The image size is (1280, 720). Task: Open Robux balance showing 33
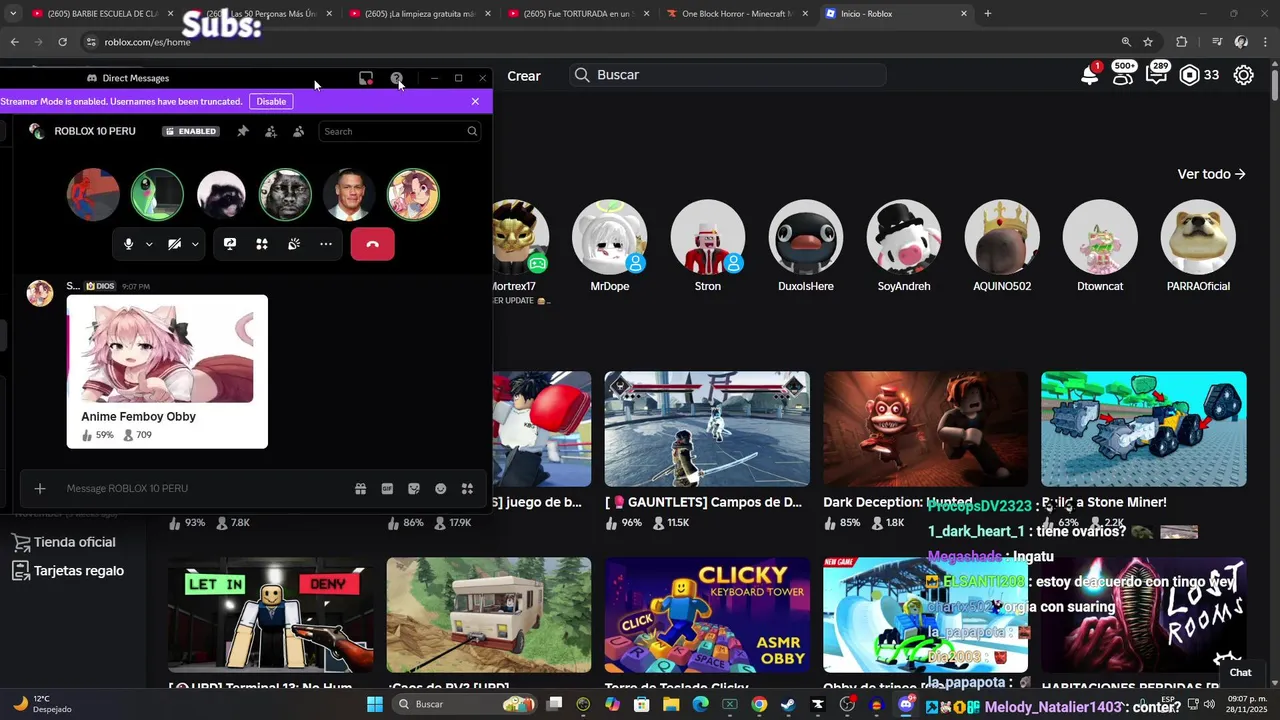(1199, 75)
